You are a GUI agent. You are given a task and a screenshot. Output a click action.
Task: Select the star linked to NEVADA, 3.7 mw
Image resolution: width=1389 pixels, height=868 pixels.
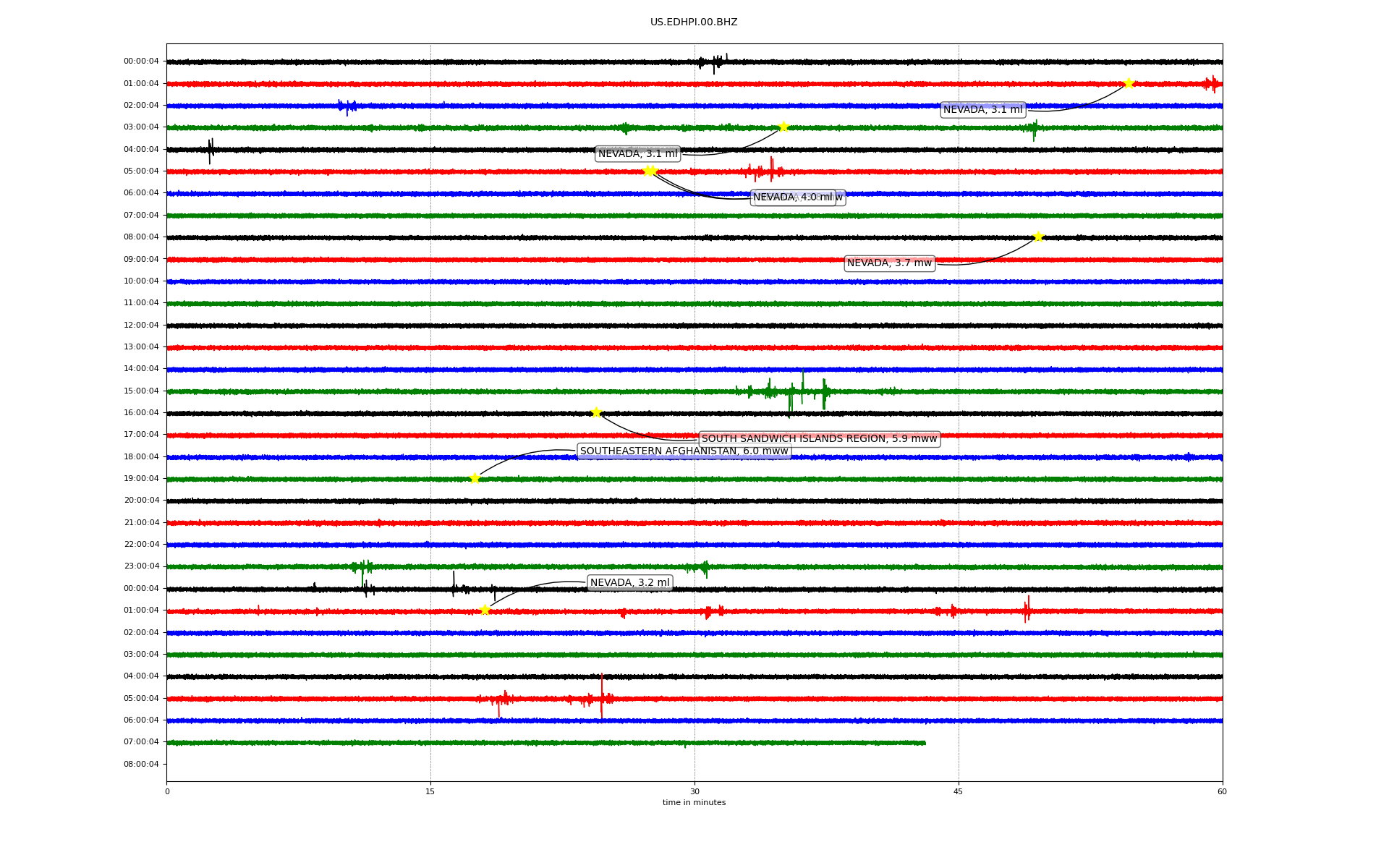tap(1038, 237)
